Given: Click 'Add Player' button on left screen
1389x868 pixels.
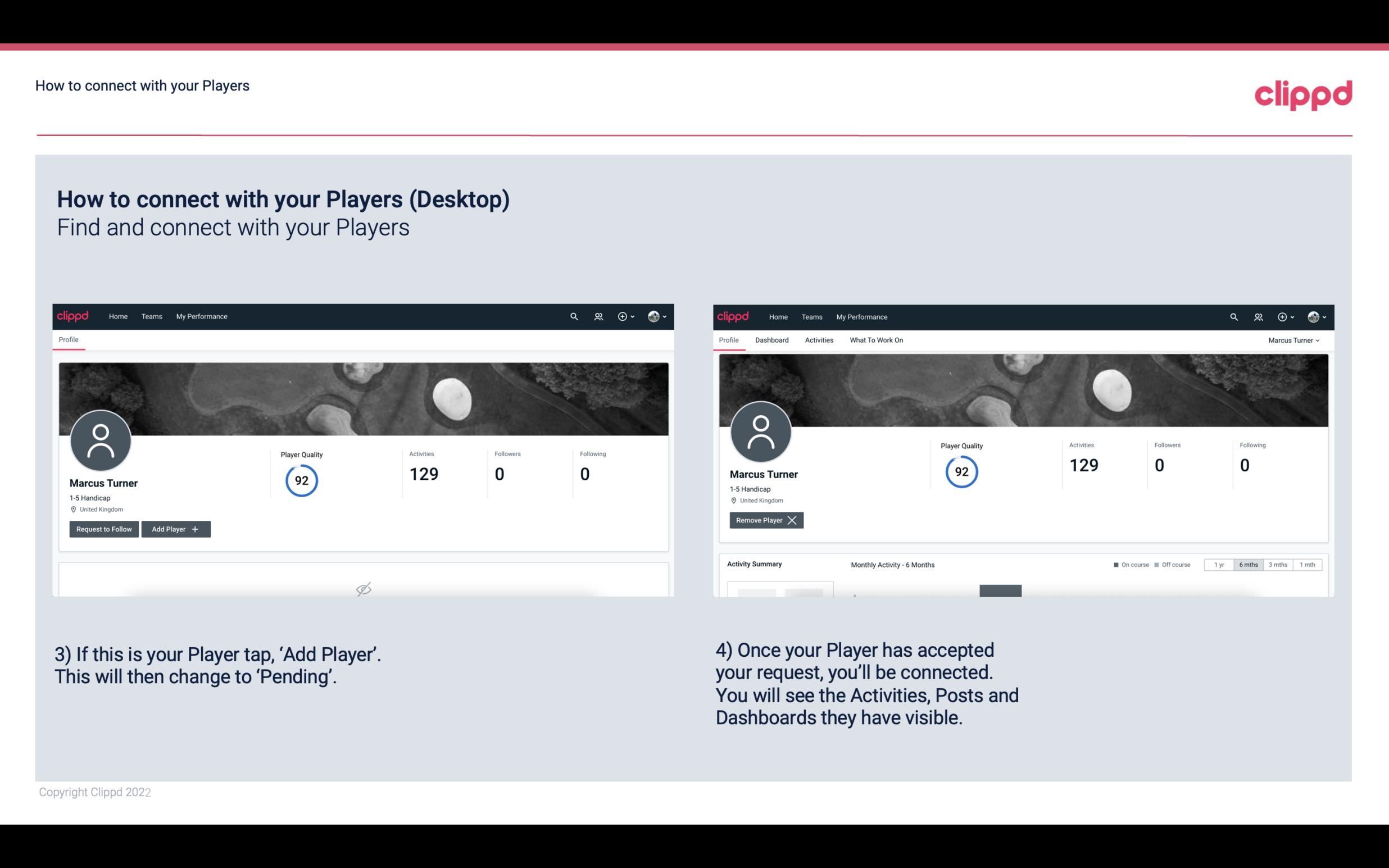Looking at the screenshot, I should tap(176, 528).
